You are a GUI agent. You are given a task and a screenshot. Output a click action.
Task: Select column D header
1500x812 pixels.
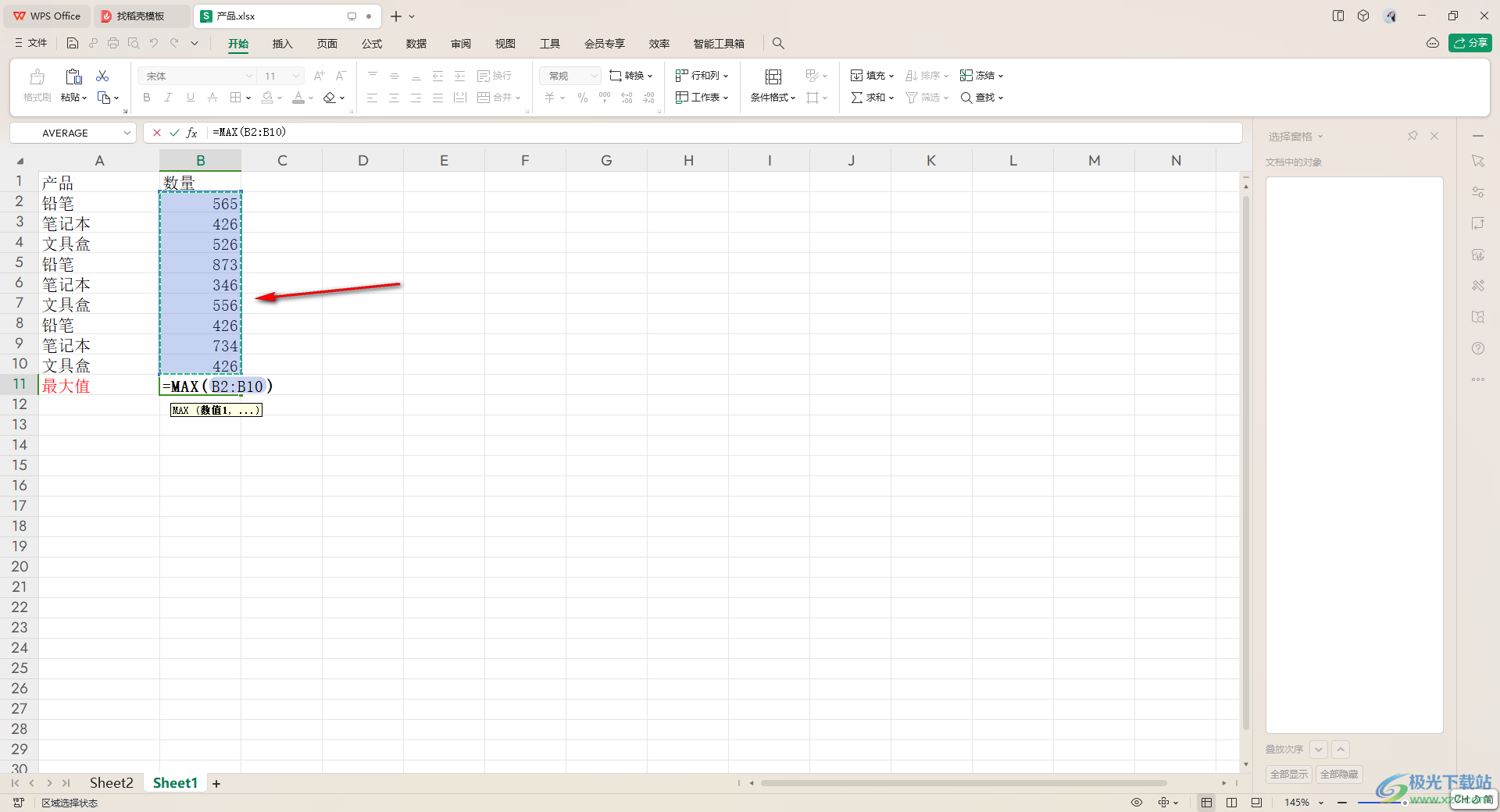[363, 160]
